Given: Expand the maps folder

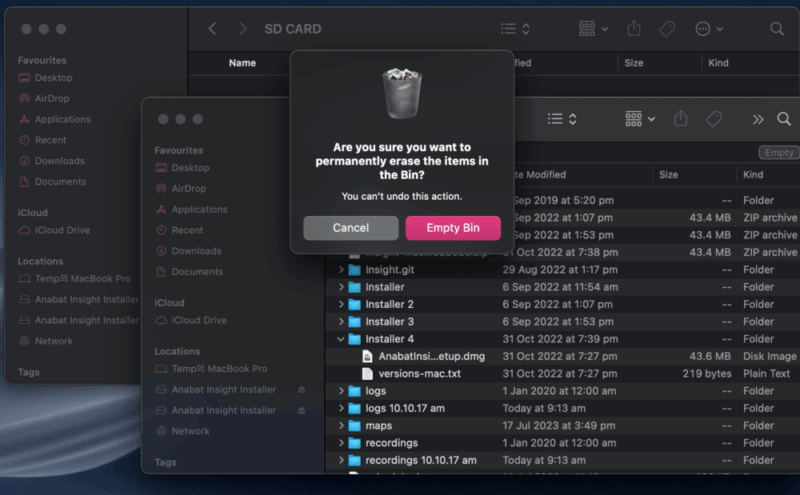Looking at the screenshot, I should (341, 426).
